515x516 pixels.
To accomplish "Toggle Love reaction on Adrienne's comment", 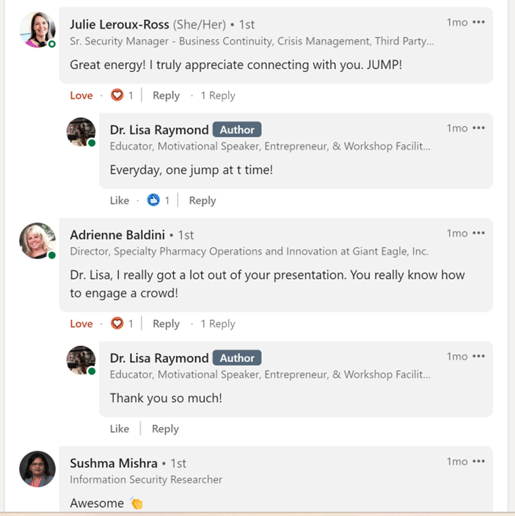I will [81, 324].
